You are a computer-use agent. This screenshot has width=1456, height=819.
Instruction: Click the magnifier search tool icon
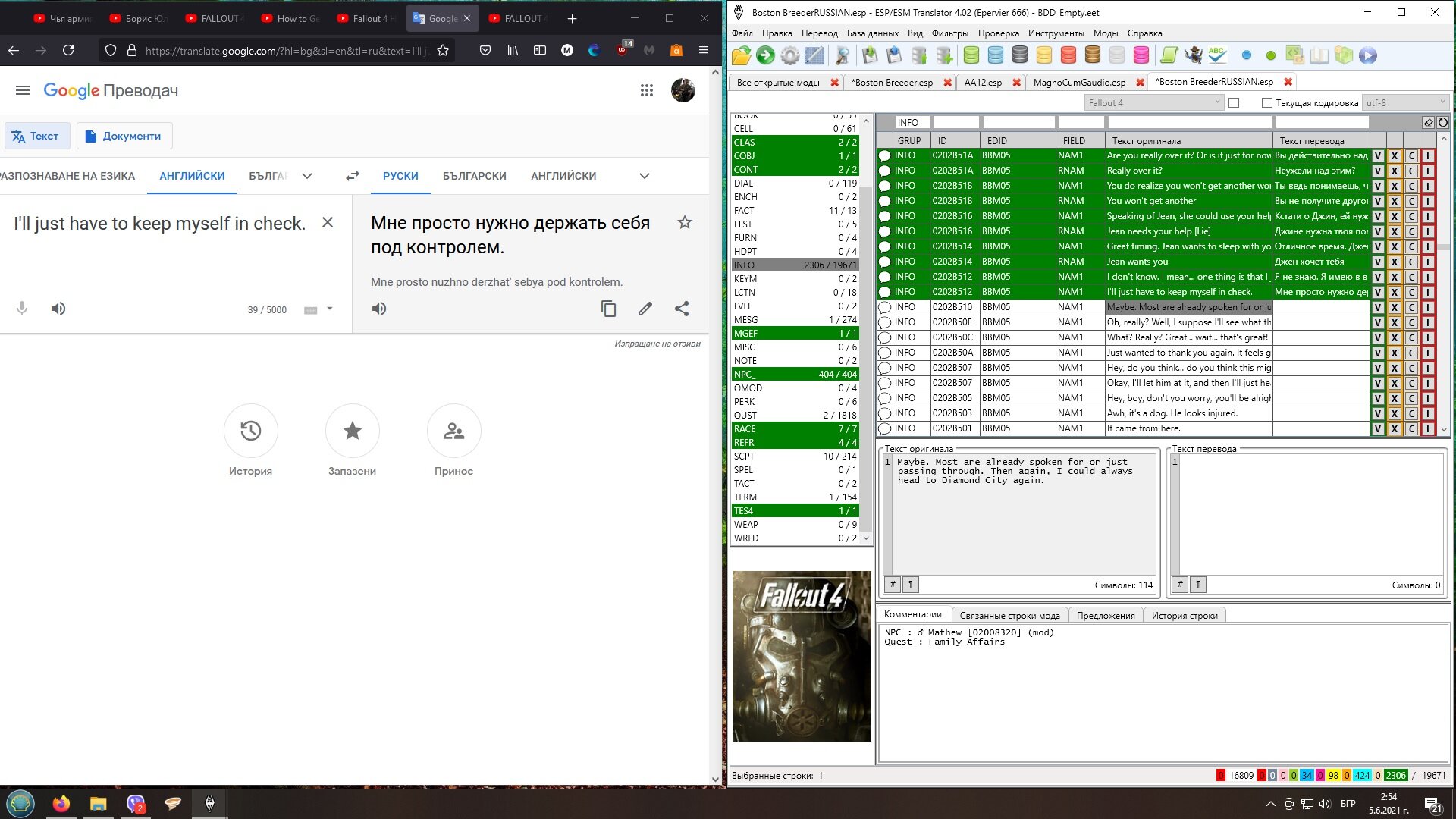(842, 55)
